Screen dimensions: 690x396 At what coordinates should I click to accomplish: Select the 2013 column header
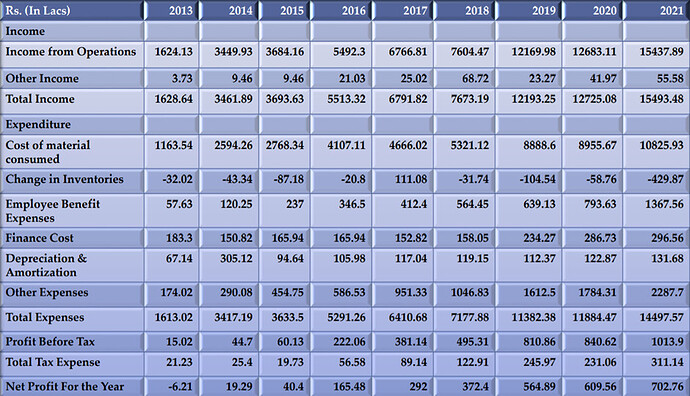pos(172,11)
